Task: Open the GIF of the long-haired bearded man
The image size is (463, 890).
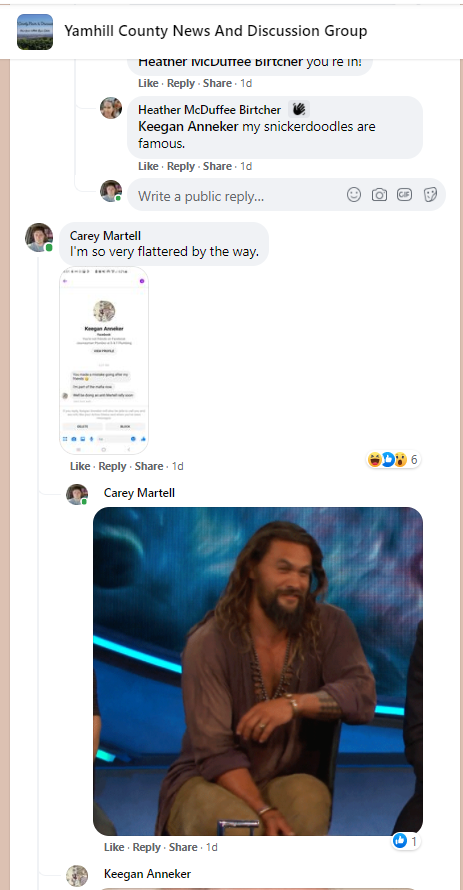Action: tap(258, 671)
